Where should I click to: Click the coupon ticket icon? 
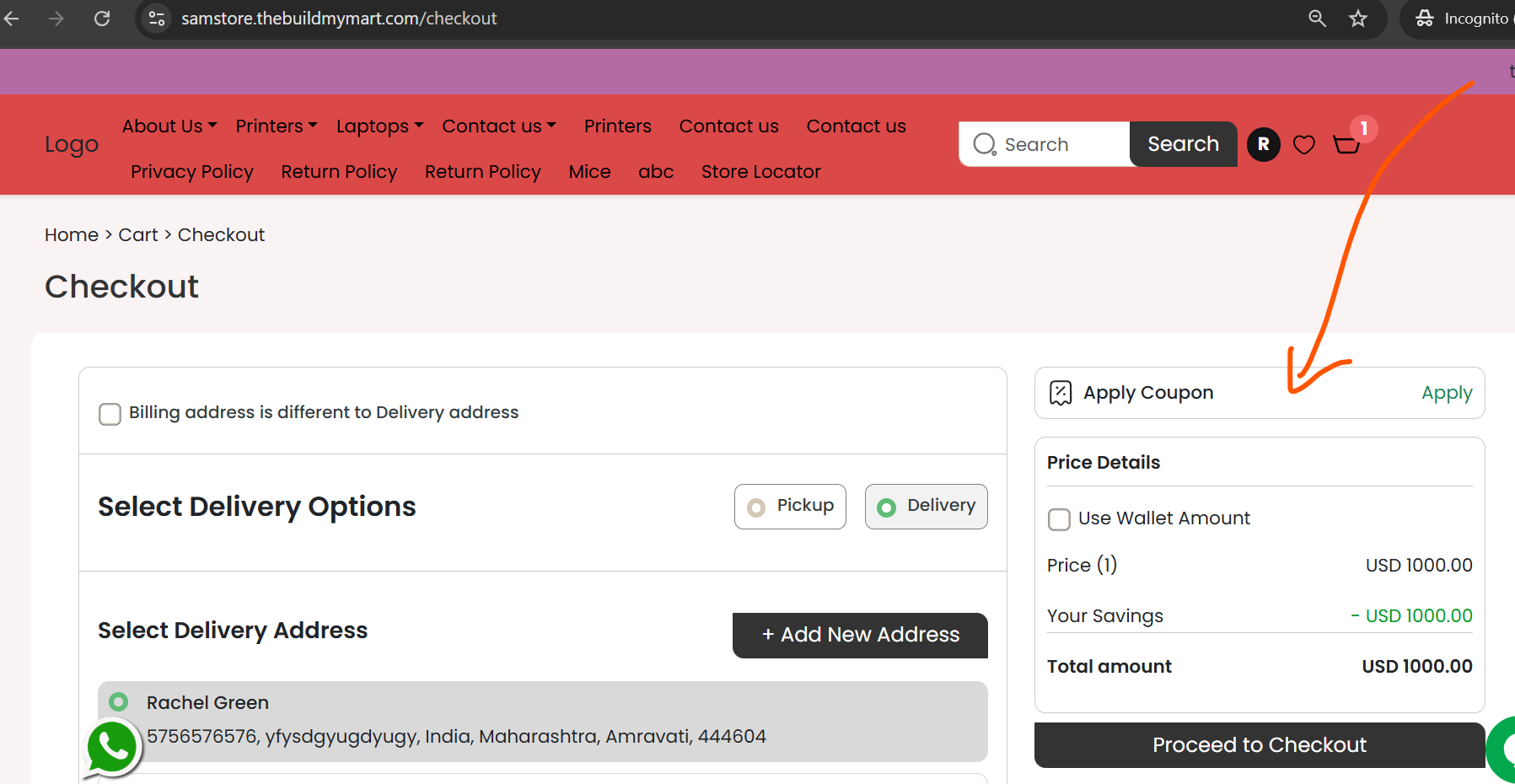coord(1061,393)
